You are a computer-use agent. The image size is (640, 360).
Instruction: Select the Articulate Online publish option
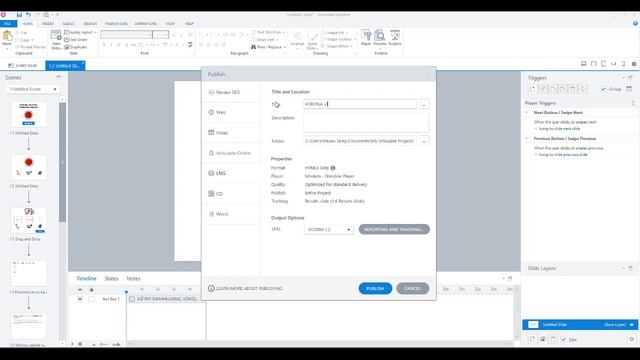pos(231,153)
